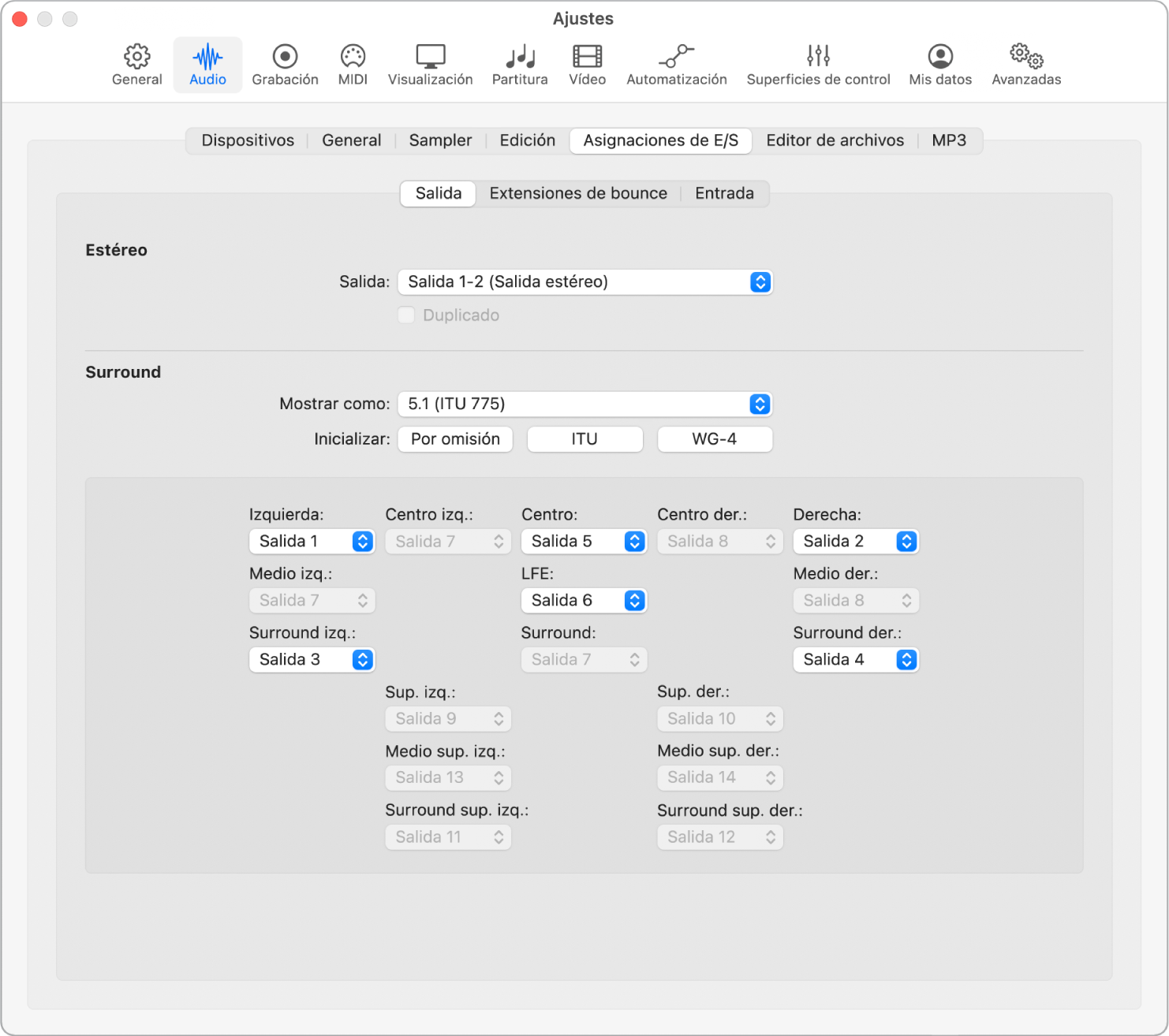Switch to the Sampler tab

point(440,140)
